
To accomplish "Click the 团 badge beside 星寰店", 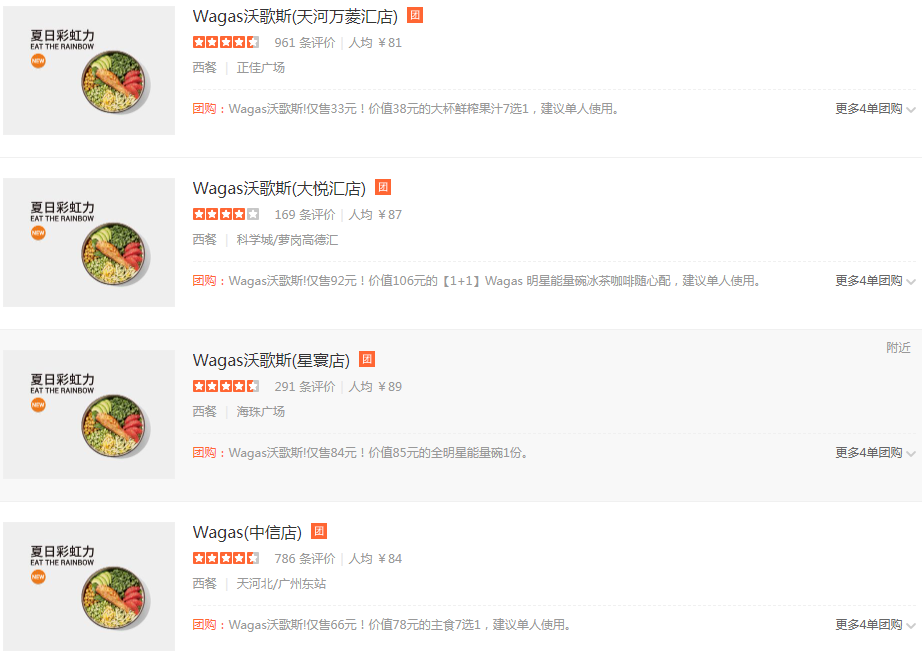I will click(367, 359).
